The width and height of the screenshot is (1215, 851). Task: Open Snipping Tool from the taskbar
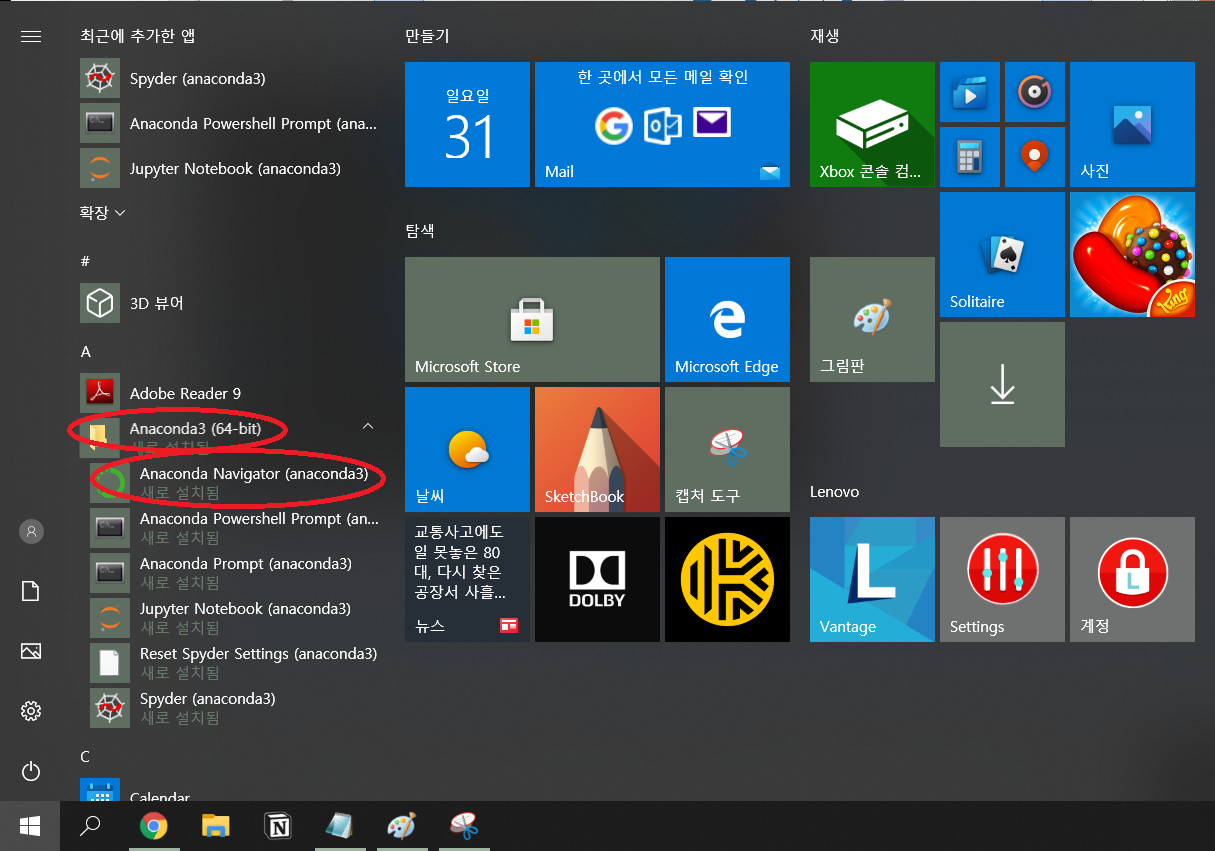463,826
